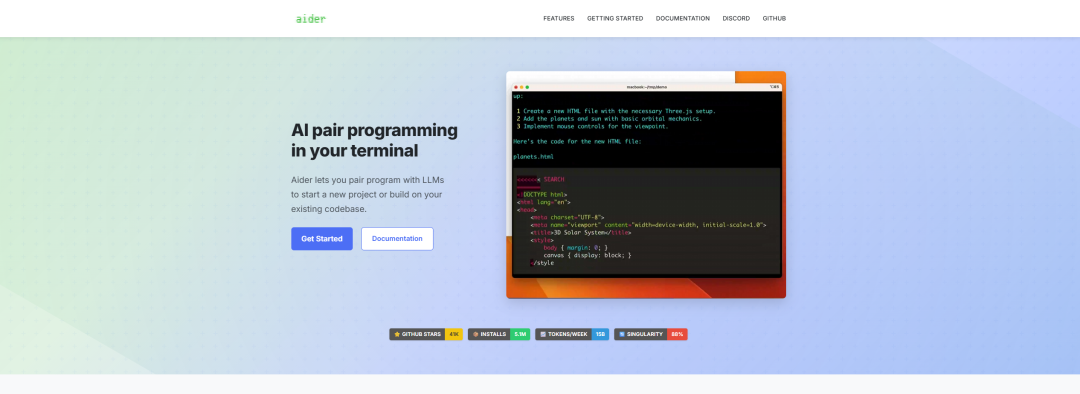
Task: Click the red close dot of the demo terminal
Action: [x=516, y=87]
